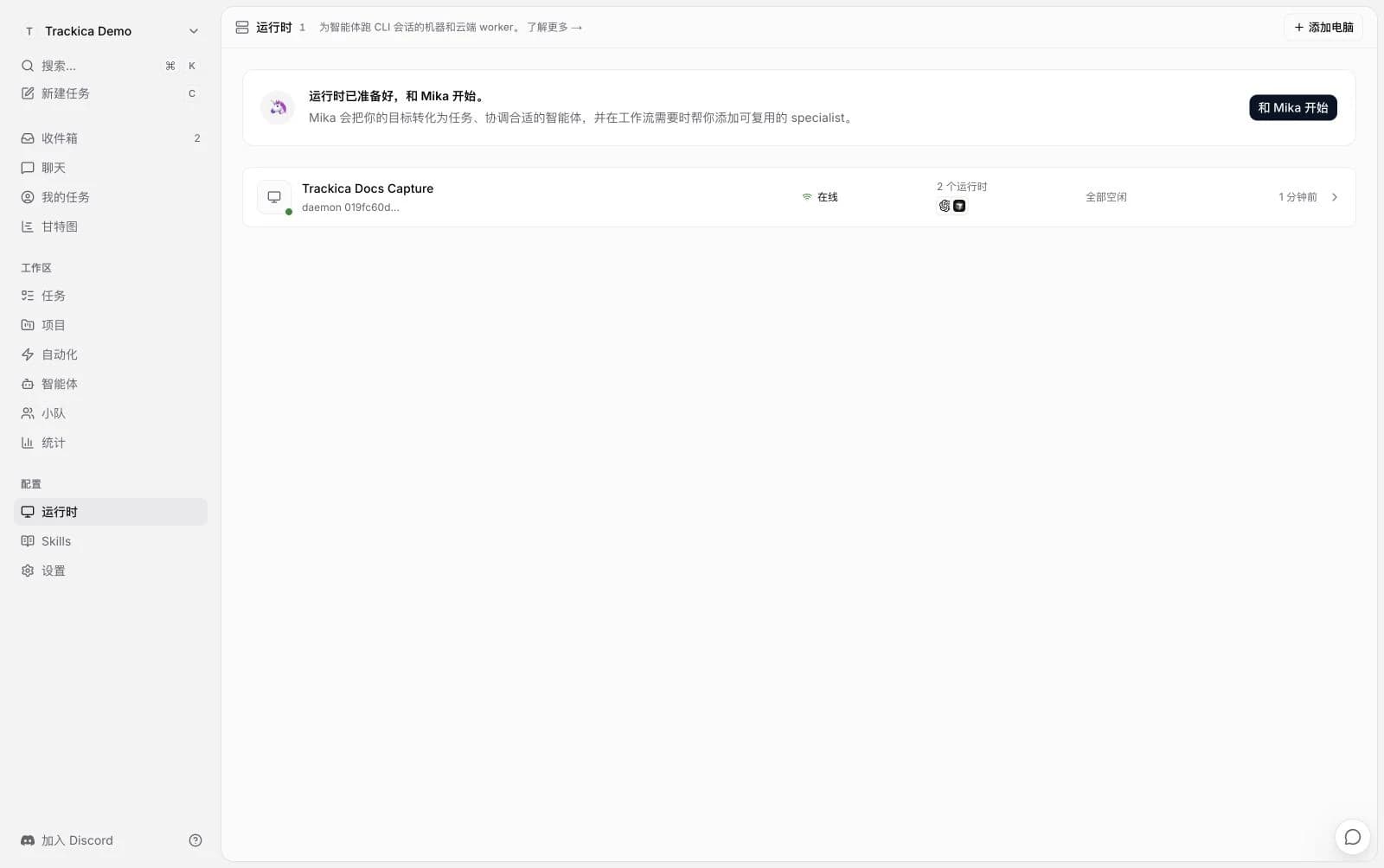Click the 1 分钟前 timestamp

[x=1297, y=197]
